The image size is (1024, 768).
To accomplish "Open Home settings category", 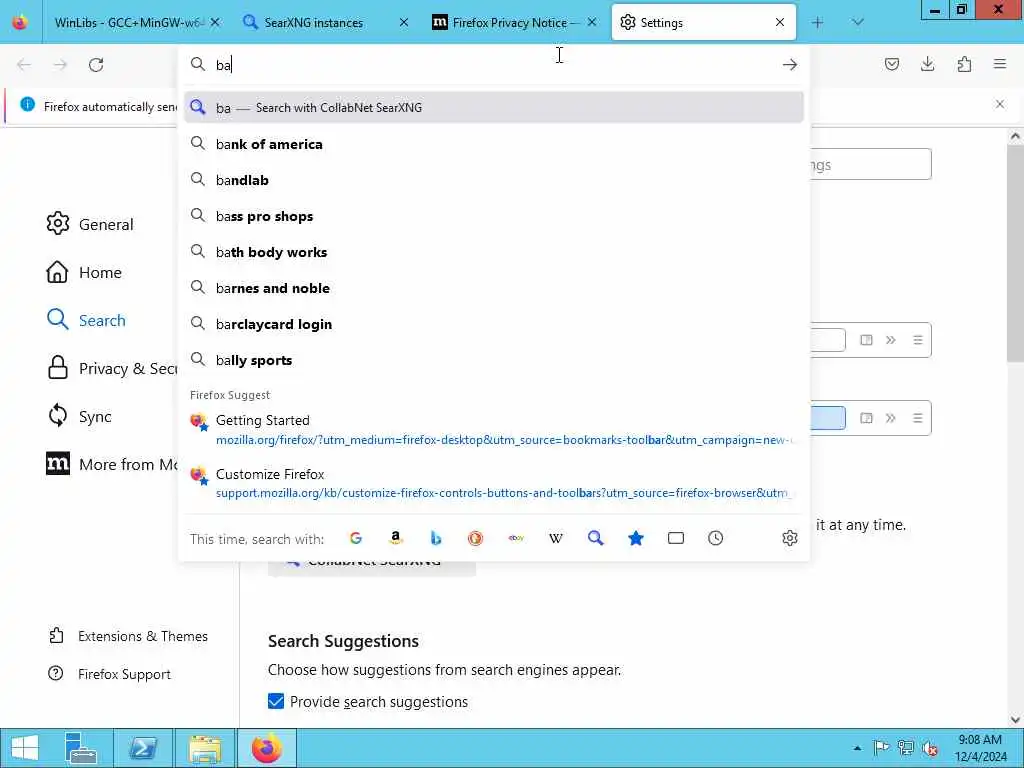I will pos(84,272).
